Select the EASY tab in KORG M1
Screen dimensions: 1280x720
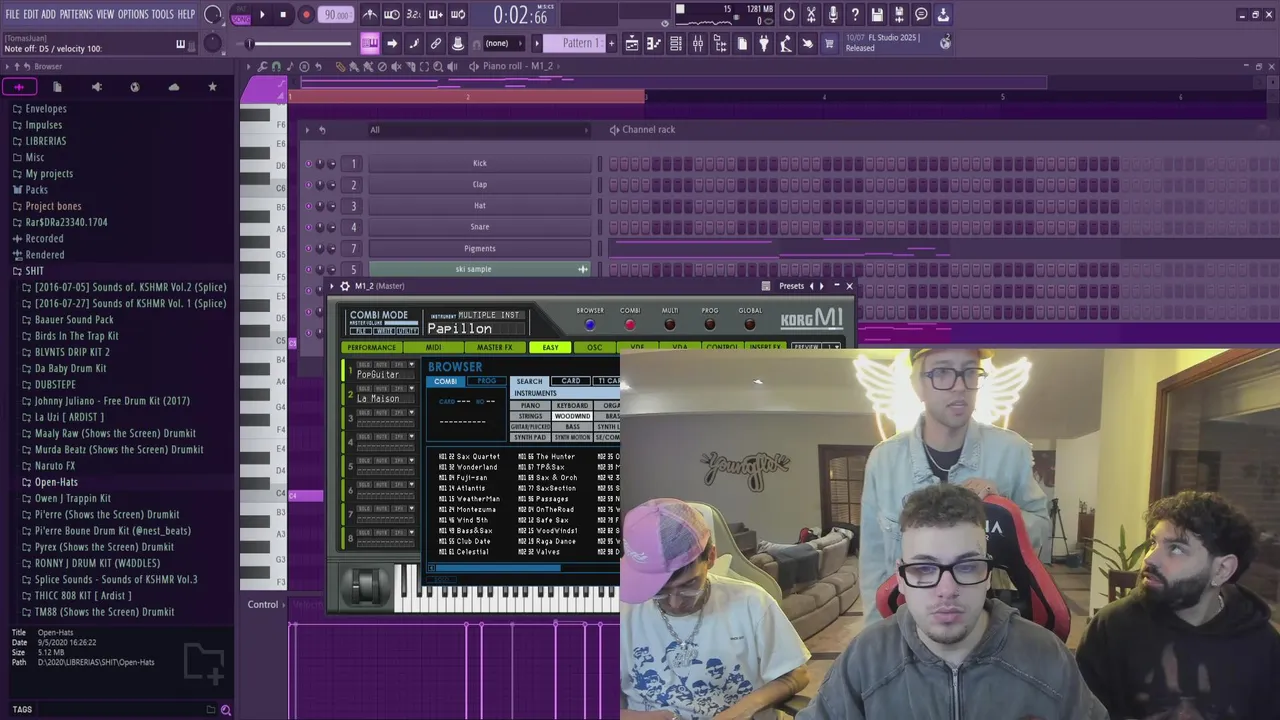tap(550, 347)
